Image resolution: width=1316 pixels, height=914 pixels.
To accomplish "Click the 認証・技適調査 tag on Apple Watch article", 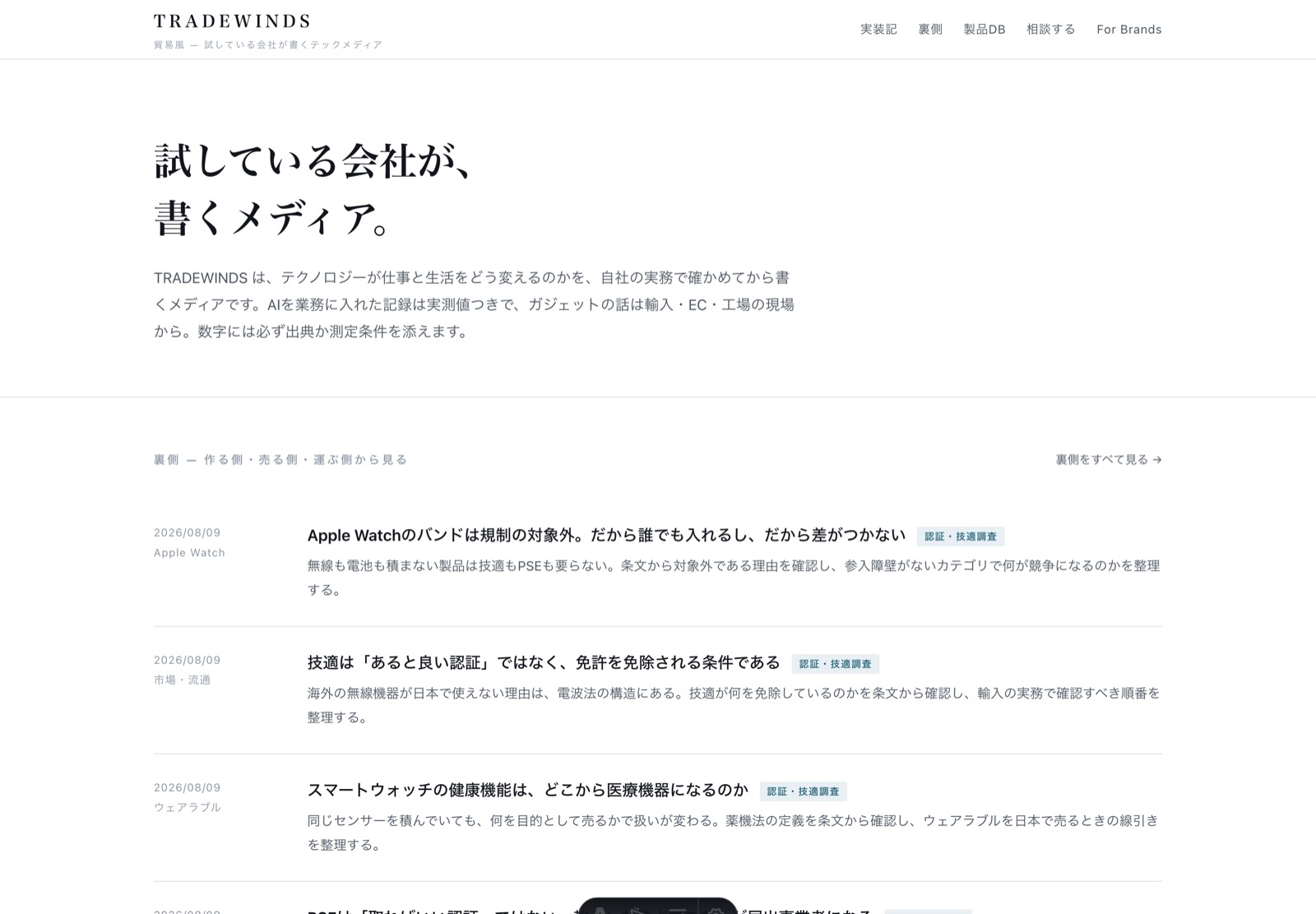I will click(961, 536).
